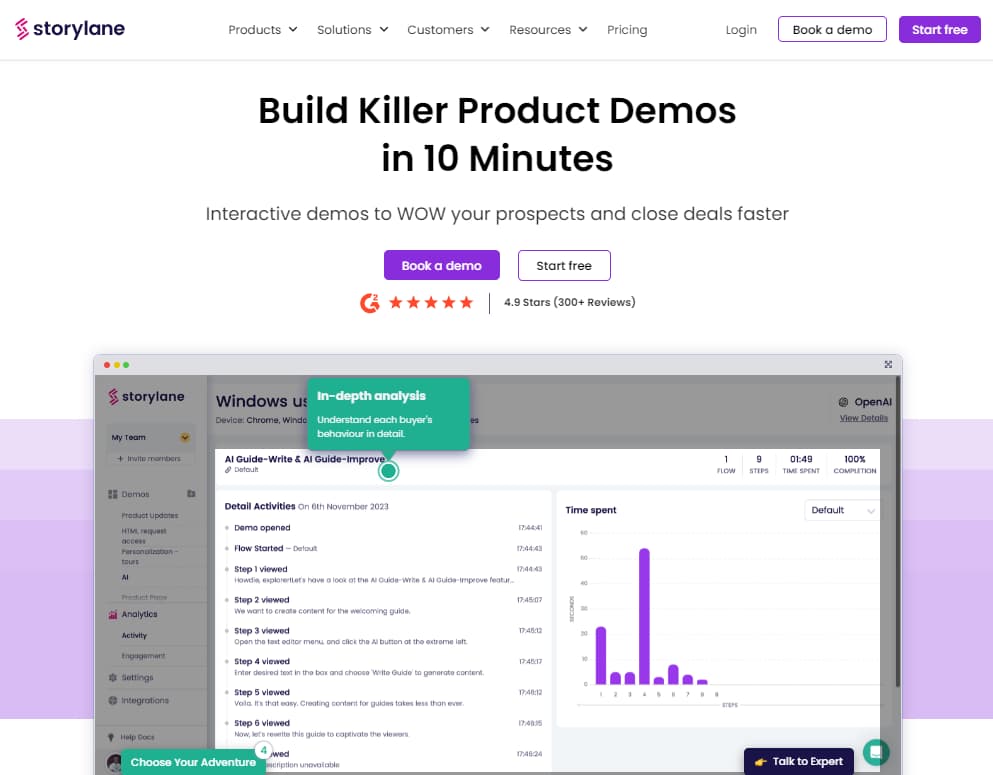Open the Default dropdown on the Time spent chart
Screen dimensions: 993x775
(841, 510)
